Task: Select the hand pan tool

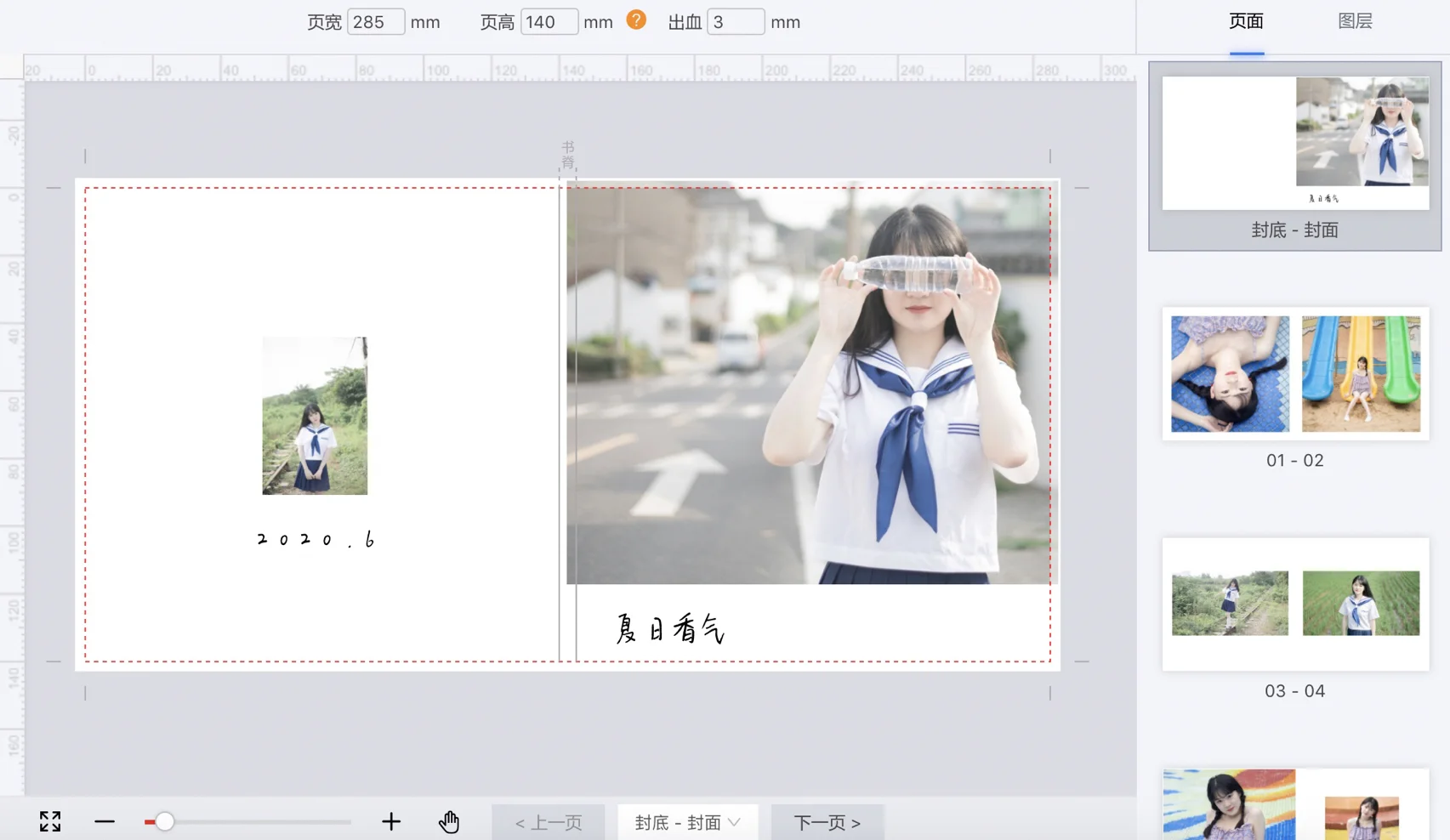Action: 449,821
